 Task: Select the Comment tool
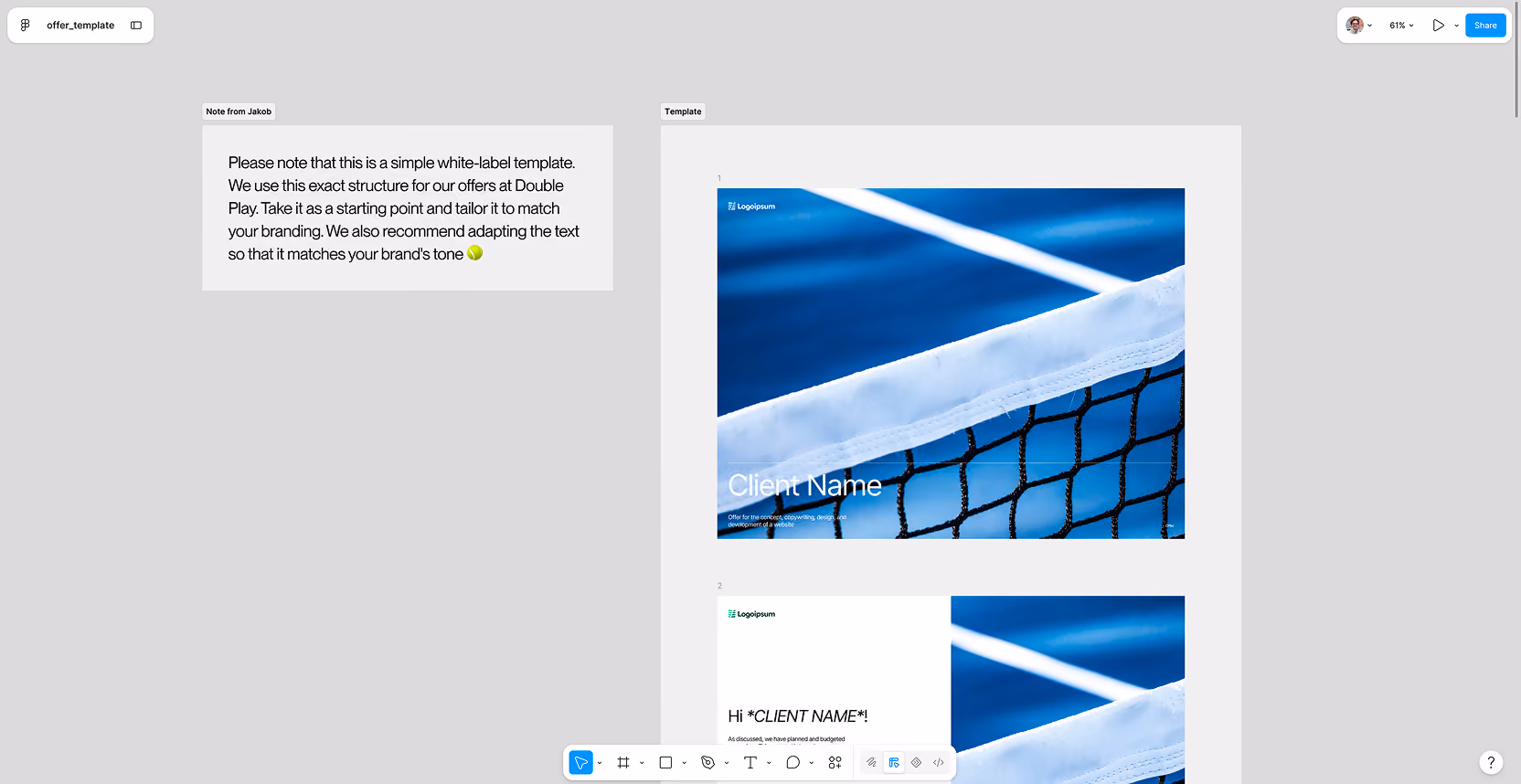792,763
